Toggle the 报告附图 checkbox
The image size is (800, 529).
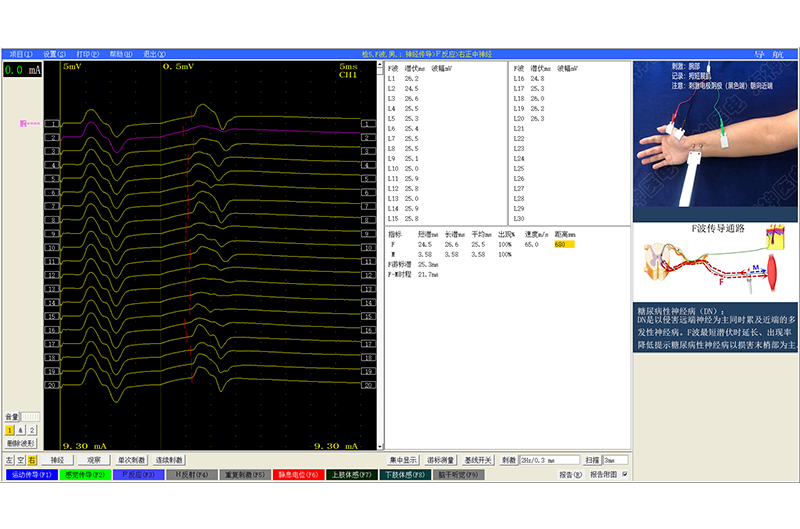pyautogui.click(x=625, y=474)
